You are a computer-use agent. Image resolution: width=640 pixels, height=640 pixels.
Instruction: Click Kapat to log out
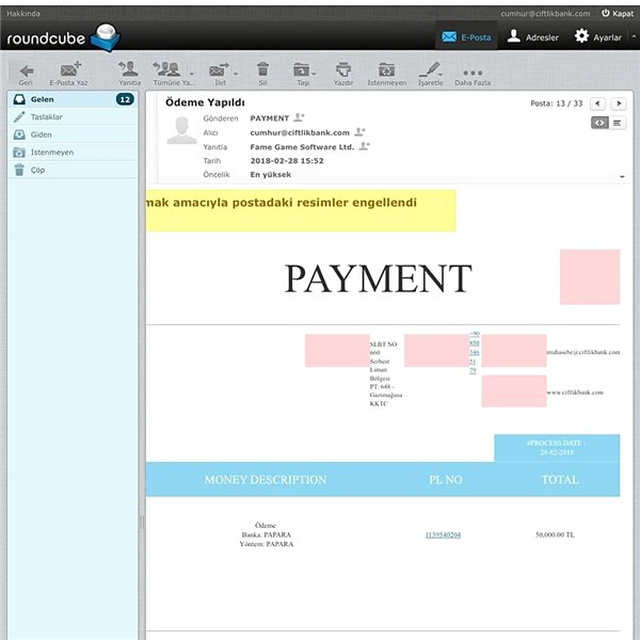point(618,13)
